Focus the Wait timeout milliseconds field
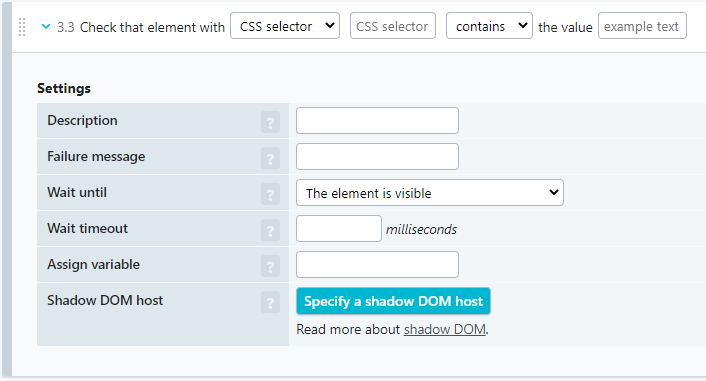The width and height of the screenshot is (706, 381). click(x=339, y=228)
